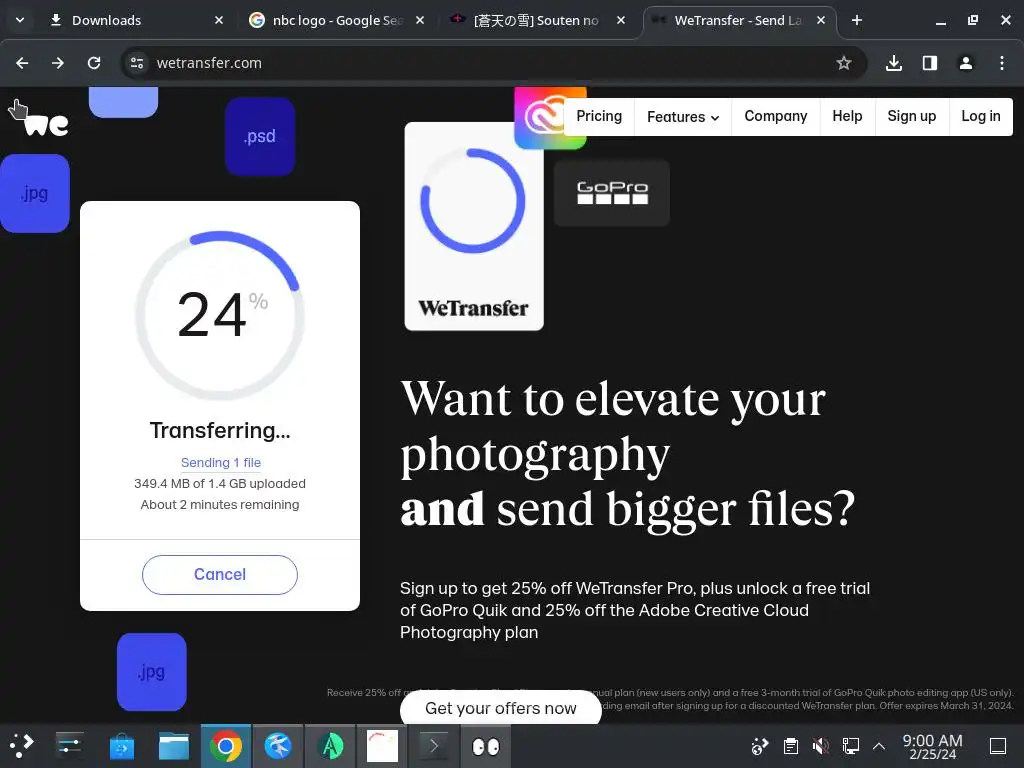This screenshot has width=1024, height=768.
Task: Click the Get your offers now button
Action: pyautogui.click(x=501, y=708)
